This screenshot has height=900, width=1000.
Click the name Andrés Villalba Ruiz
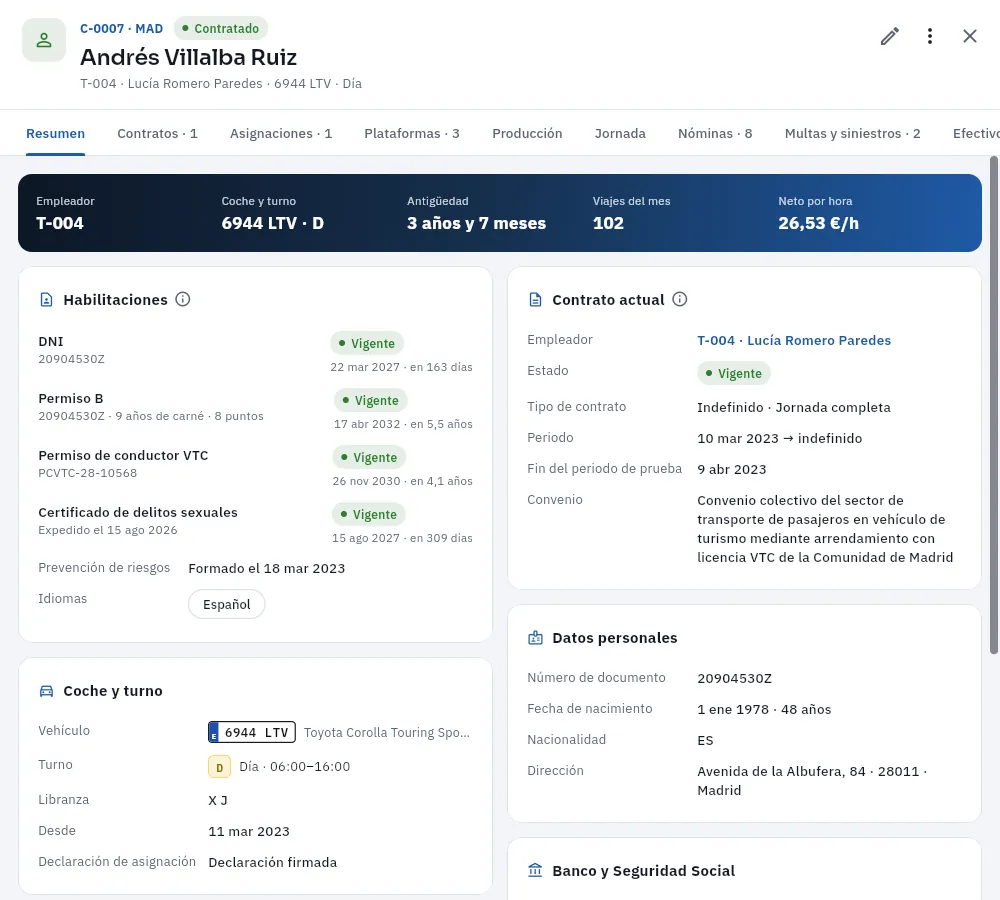click(x=189, y=57)
